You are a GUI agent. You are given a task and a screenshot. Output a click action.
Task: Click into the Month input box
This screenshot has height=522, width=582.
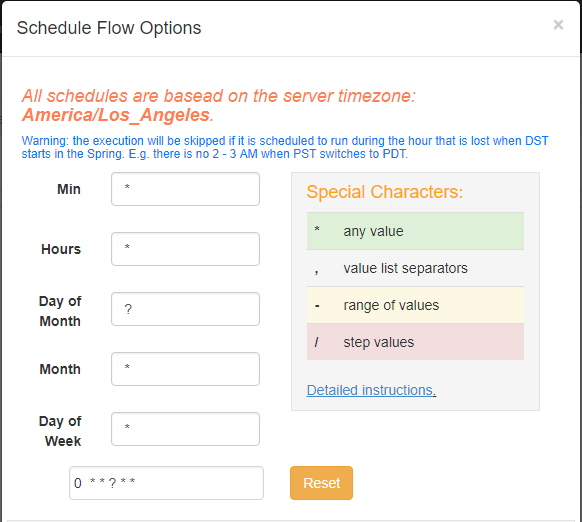point(185,369)
